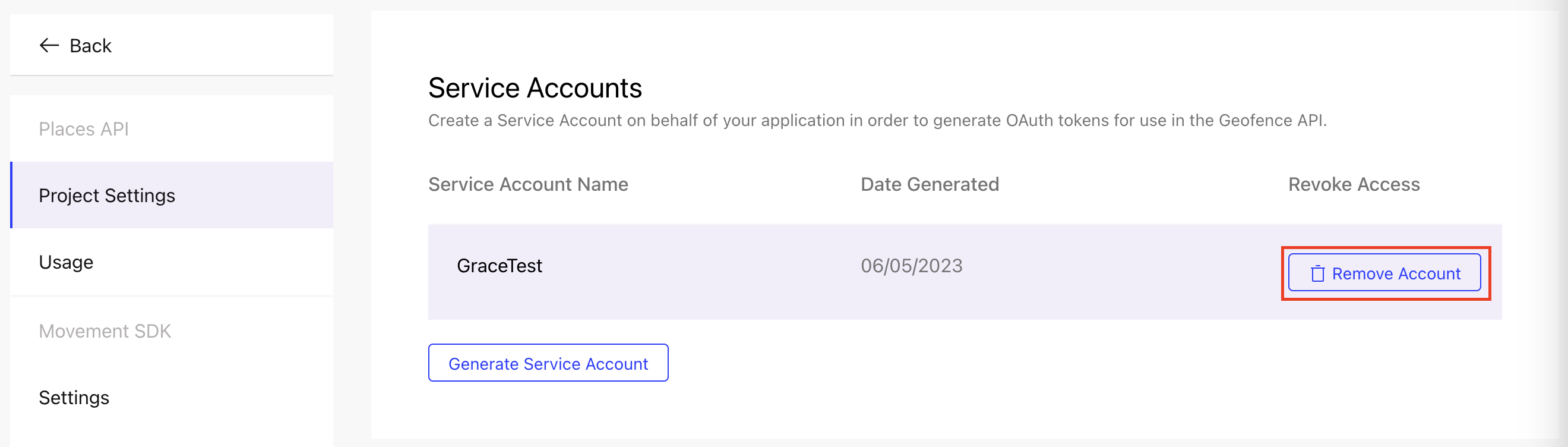Screen dimensions: 1568x447
Task: Go to the Movement SDK section
Action: (x=105, y=331)
